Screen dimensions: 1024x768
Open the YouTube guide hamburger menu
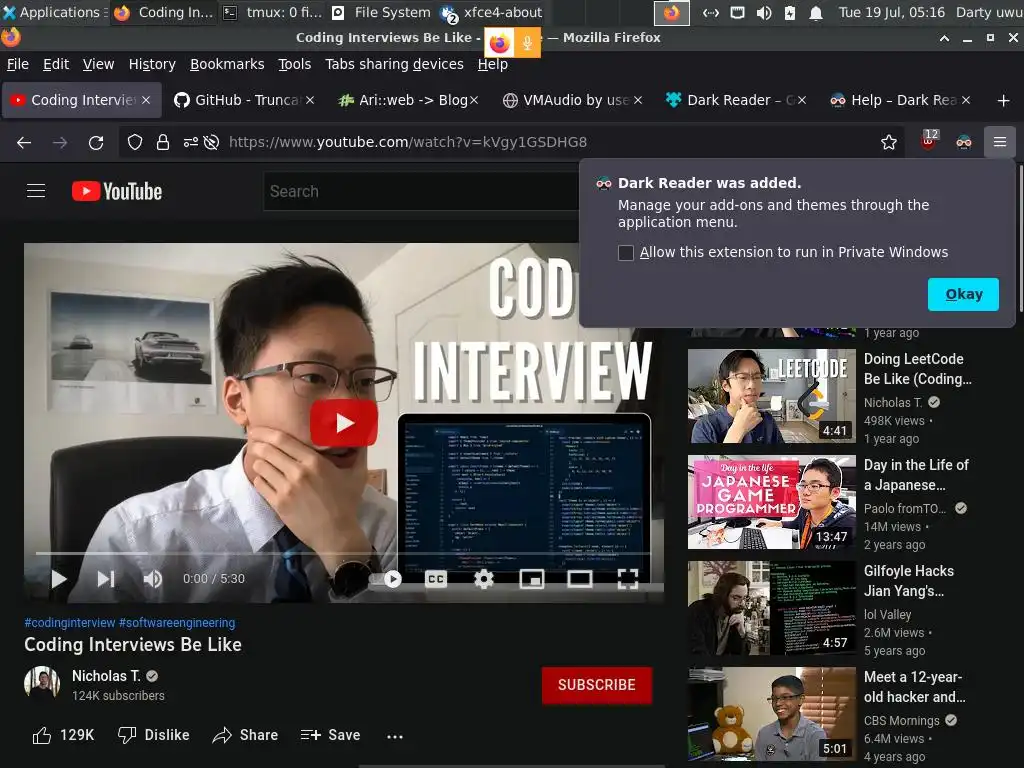(x=36, y=191)
